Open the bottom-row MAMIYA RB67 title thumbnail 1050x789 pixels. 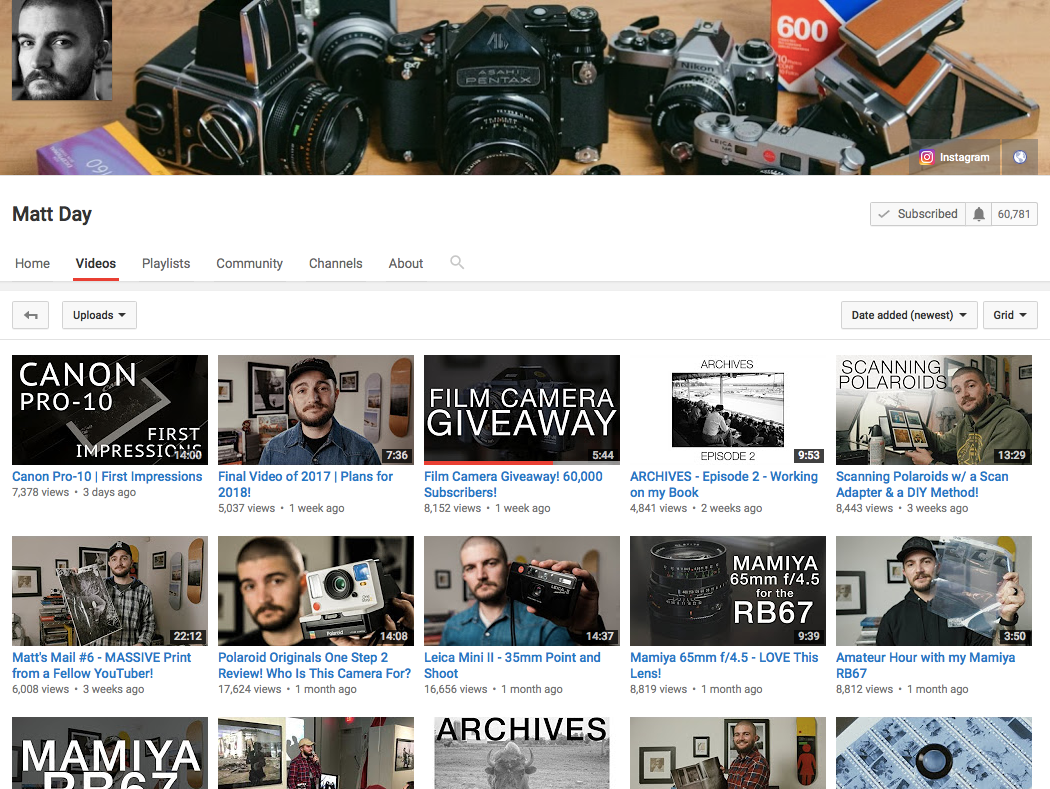click(110, 753)
